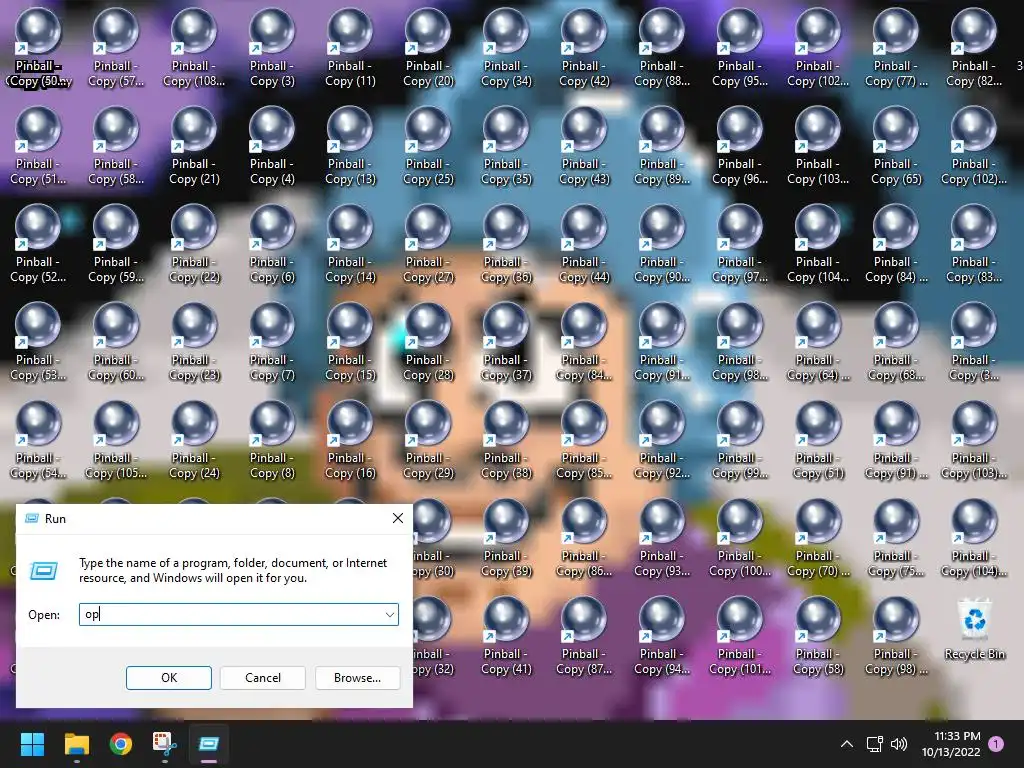Open the Windows Start menu
This screenshot has width=1024, height=768.
click(32, 744)
